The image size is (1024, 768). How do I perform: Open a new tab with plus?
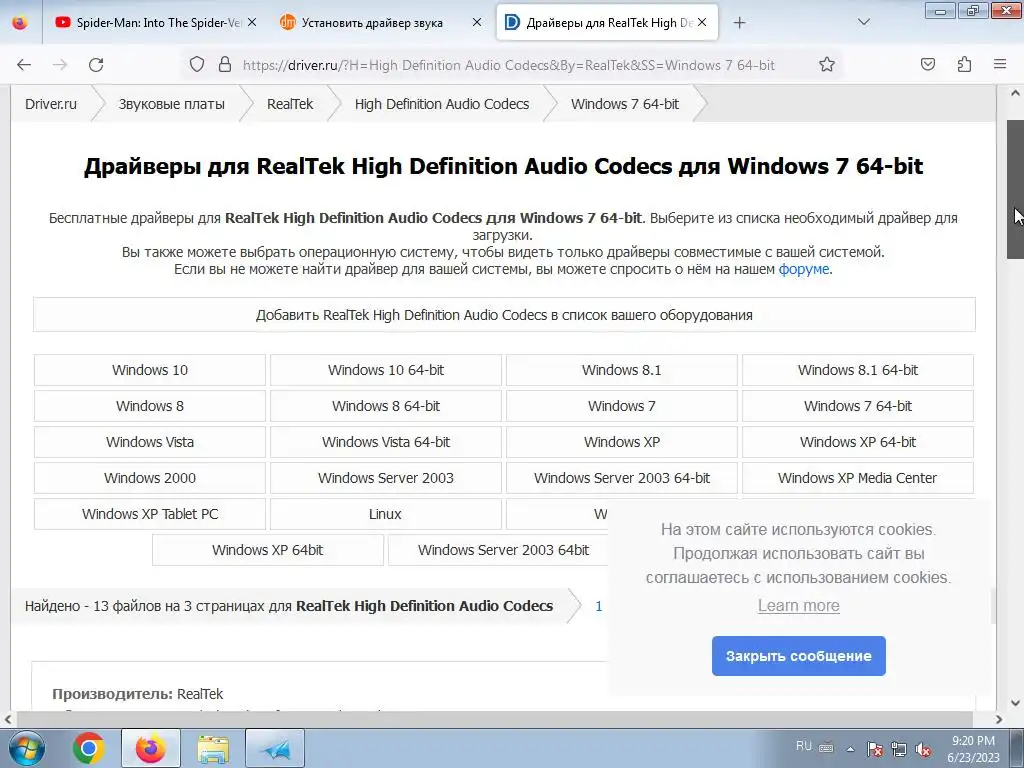click(x=739, y=23)
